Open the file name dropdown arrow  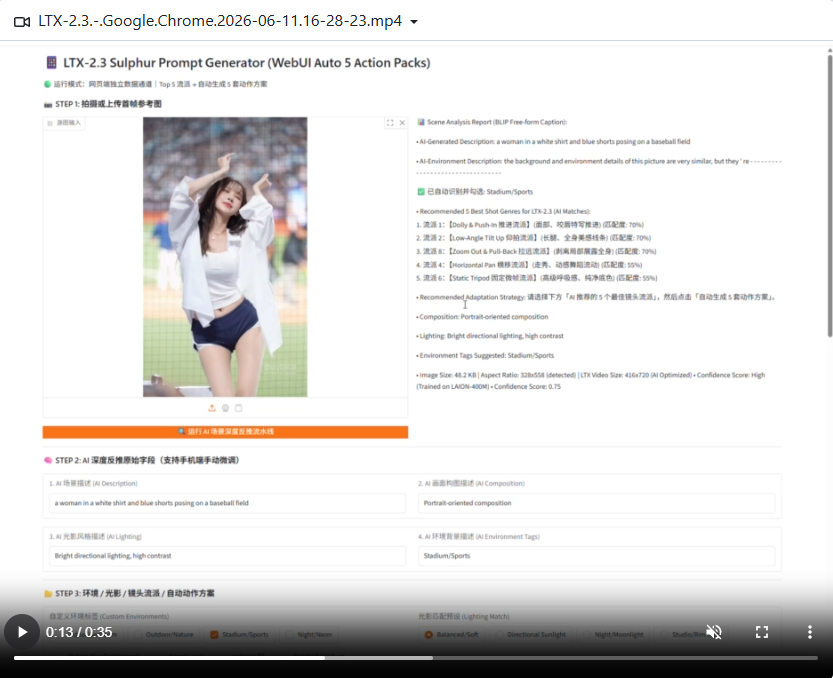(414, 22)
